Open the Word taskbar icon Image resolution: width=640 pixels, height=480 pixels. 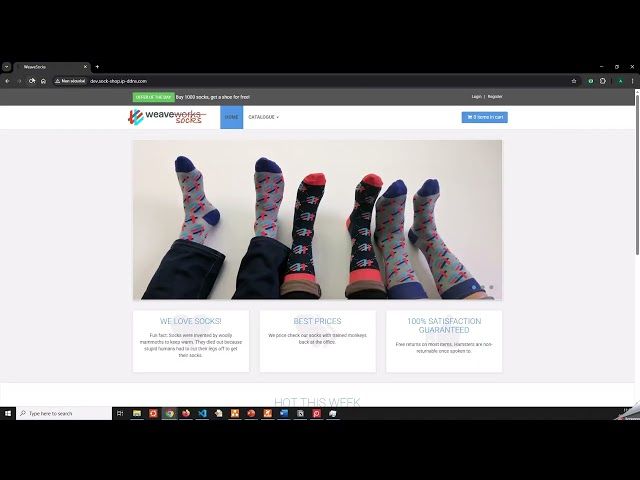[x=284, y=413]
